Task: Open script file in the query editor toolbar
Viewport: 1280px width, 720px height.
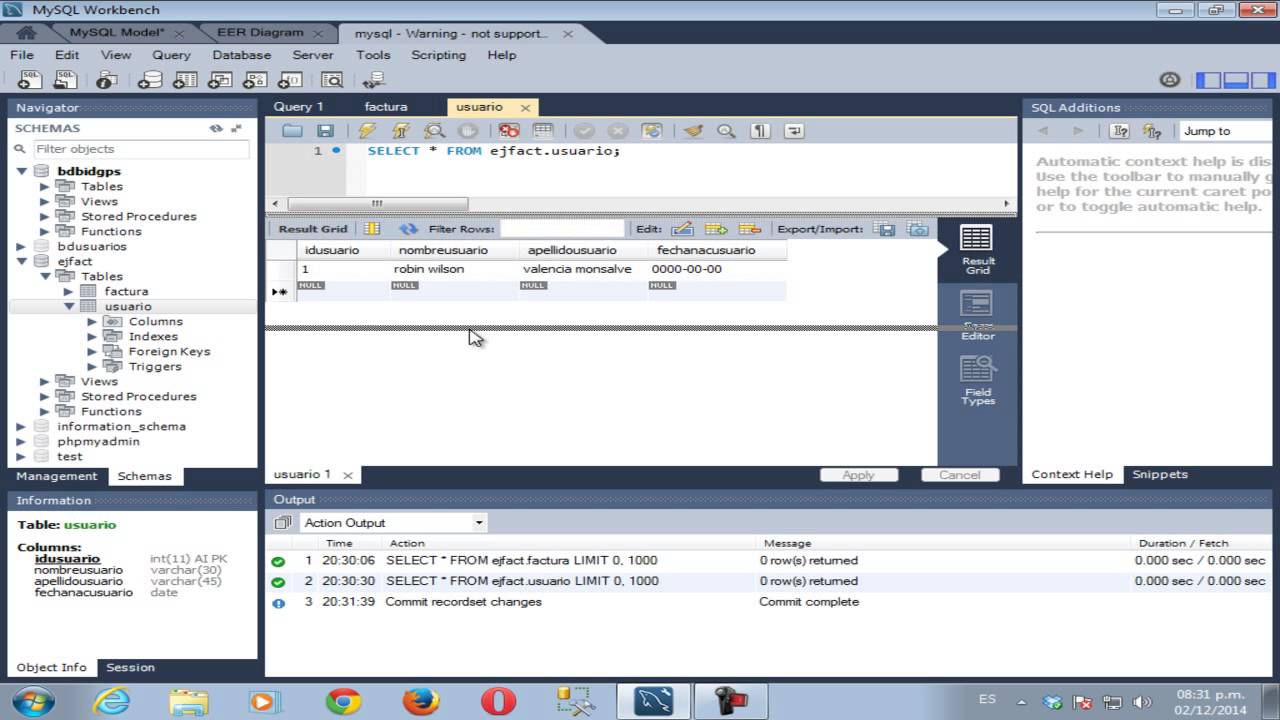Action: click(x=292, y=131)
